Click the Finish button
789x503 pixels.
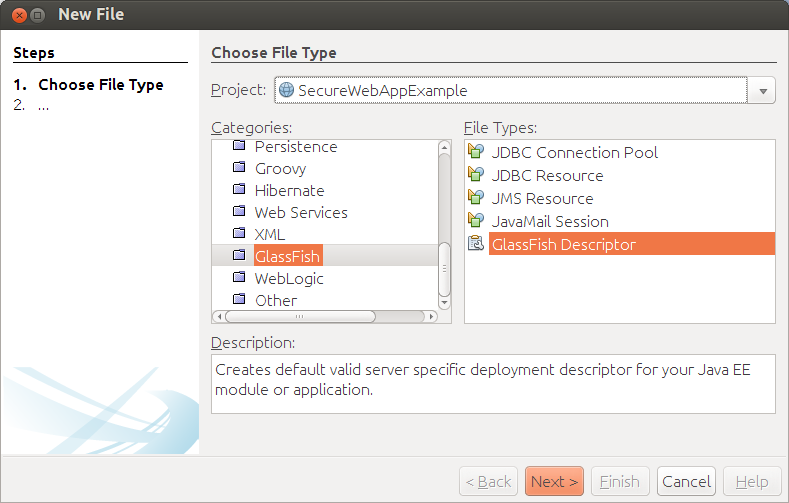tap(620, 481)
